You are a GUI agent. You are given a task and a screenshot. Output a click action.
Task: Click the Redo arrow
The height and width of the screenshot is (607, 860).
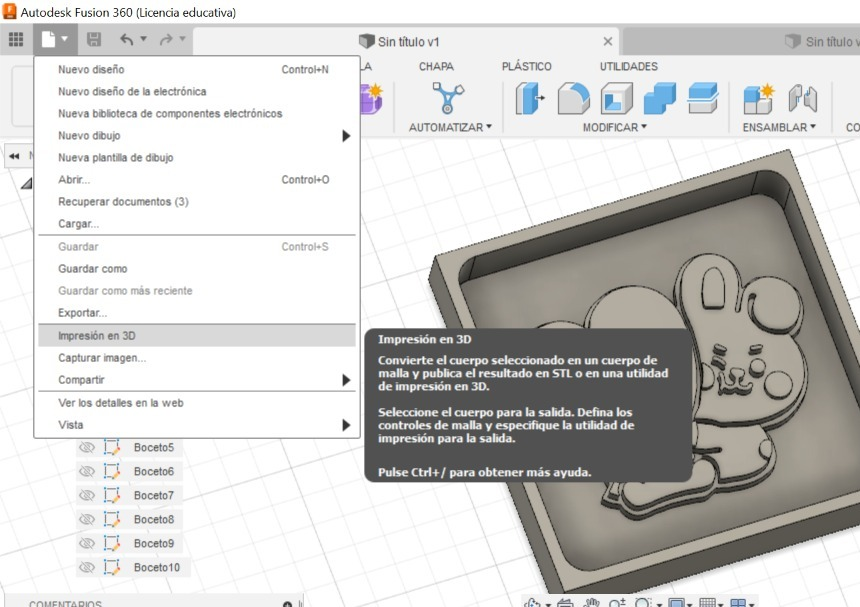tap(166, 39)
